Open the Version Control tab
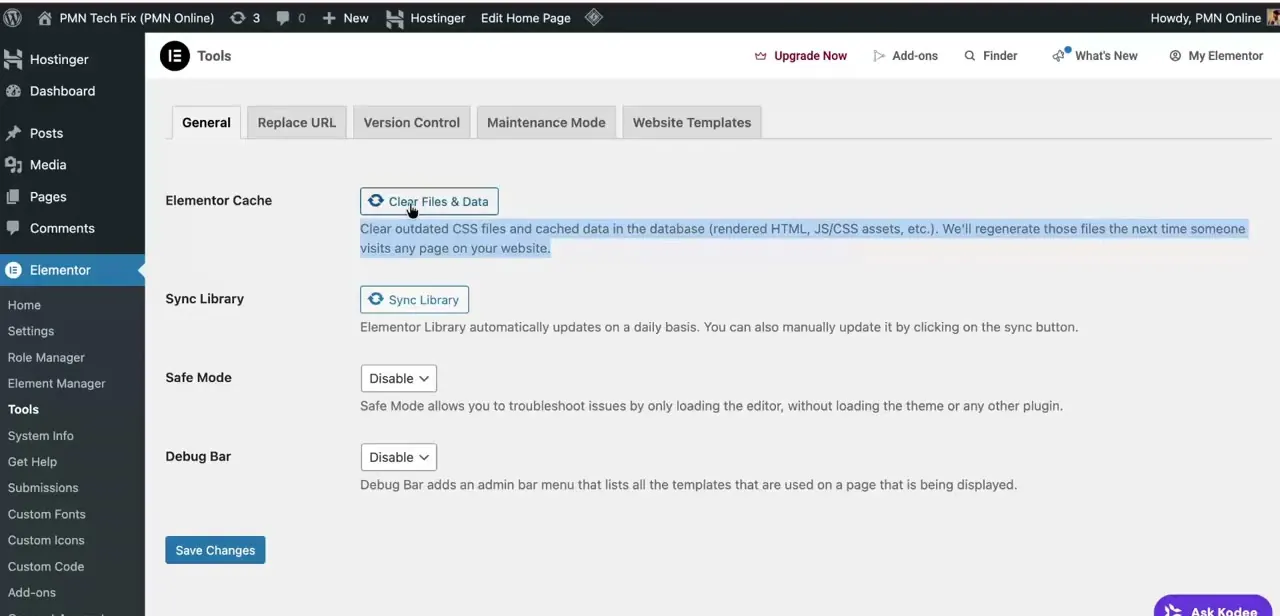The image size is (1280, 616). [x=412, y=122]
